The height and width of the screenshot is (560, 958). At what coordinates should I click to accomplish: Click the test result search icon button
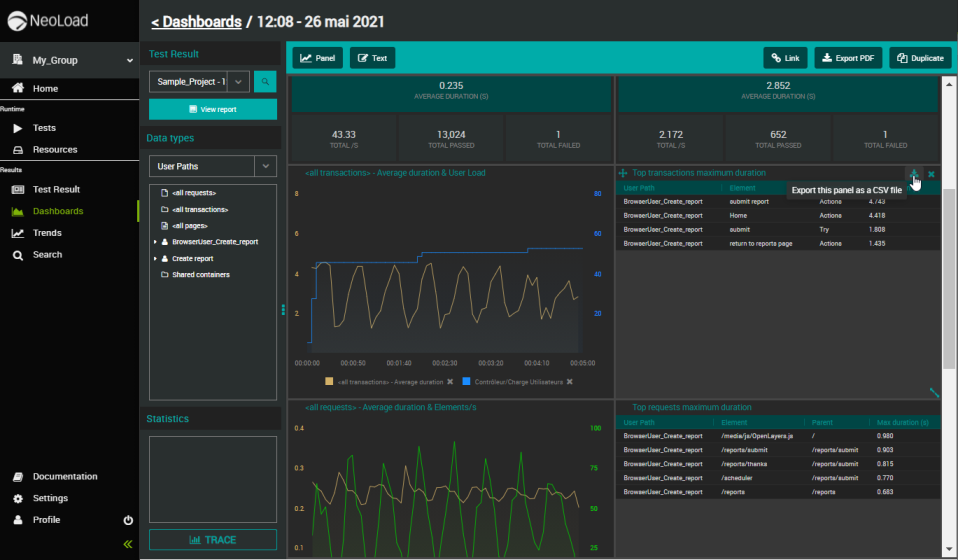[x=265, y=82]
